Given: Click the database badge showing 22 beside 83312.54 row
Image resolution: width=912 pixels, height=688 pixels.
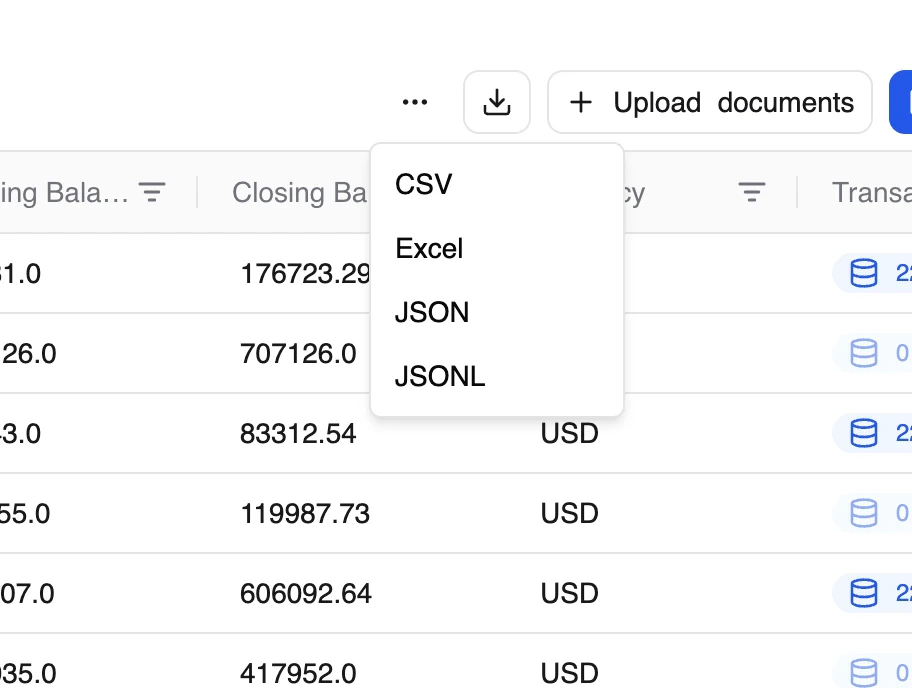Looking at the screenshot, I should (863, 433).
